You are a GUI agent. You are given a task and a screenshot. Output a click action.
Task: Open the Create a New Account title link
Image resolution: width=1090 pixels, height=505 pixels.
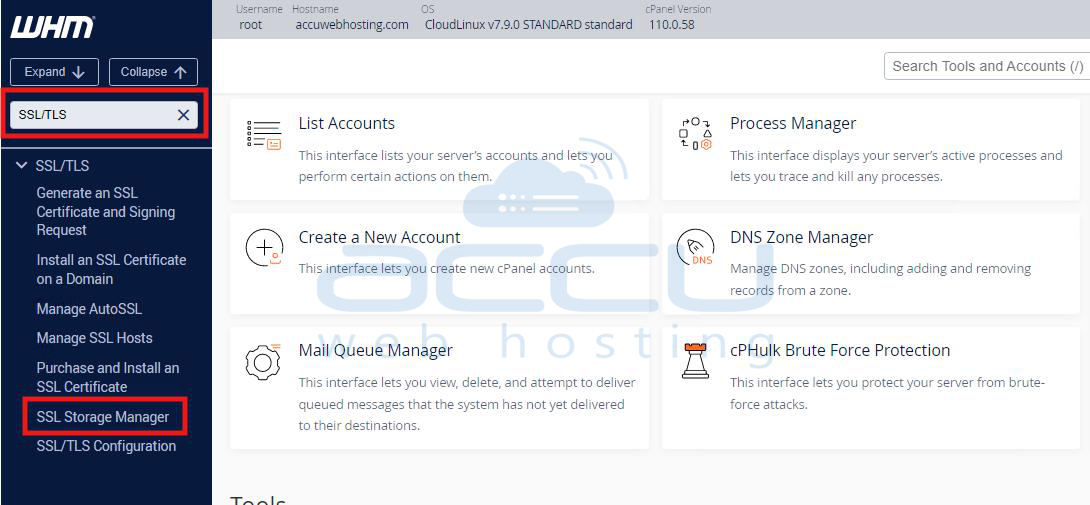380,237
